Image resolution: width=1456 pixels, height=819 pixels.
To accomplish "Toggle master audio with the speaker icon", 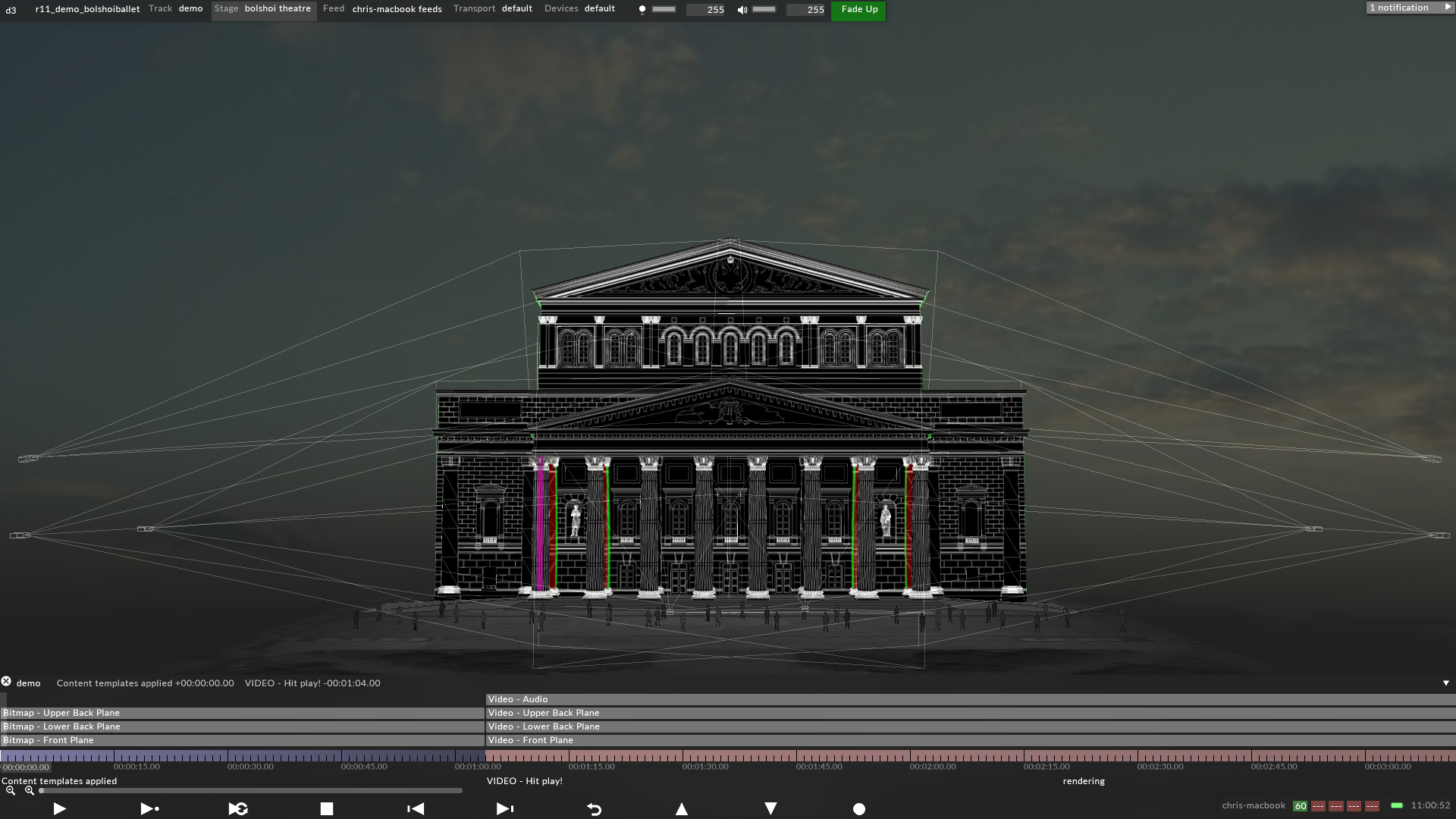I will 741,10.
